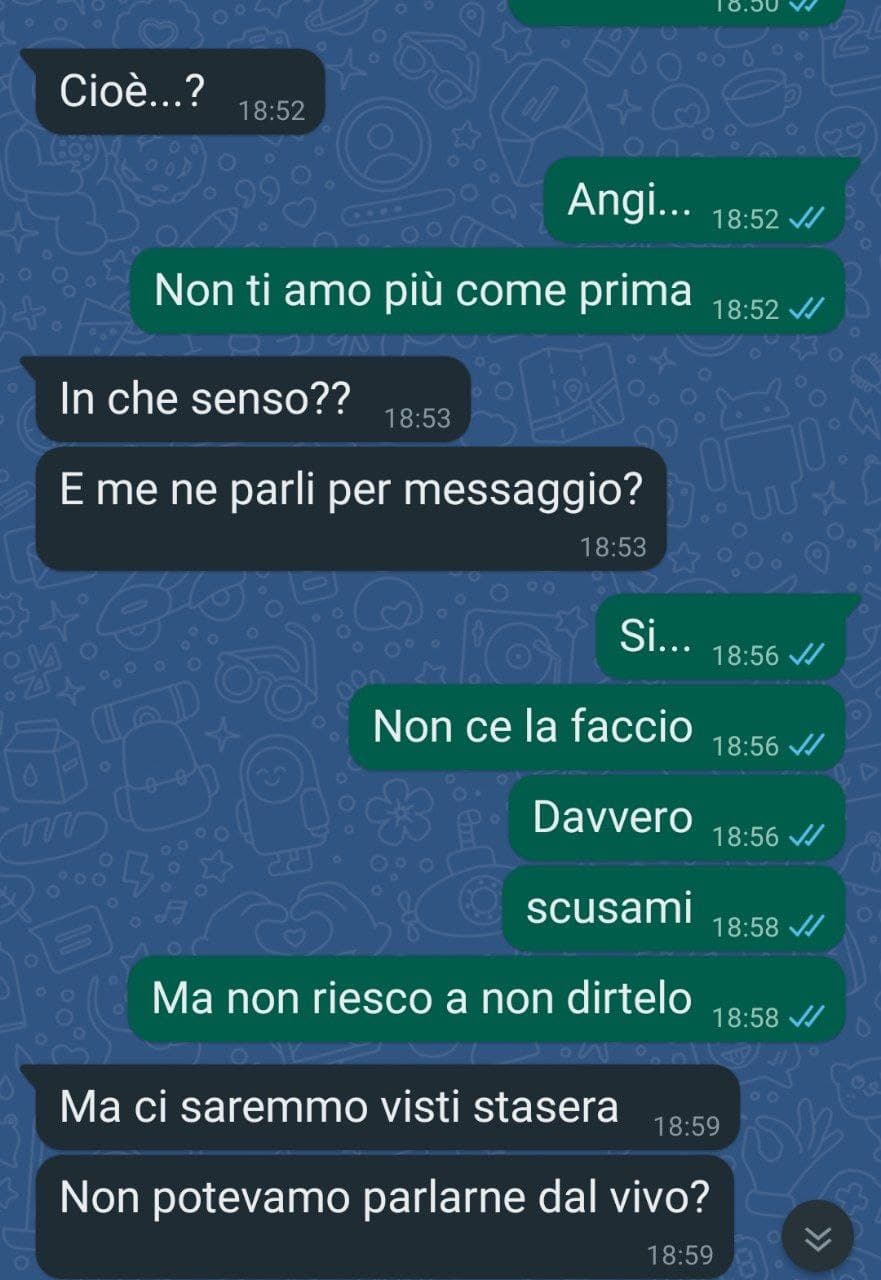The height and width of the screenshot is (1280, 881).
Task: Tap check marks next to 'Davvero'
Action: tap(806, 836)
